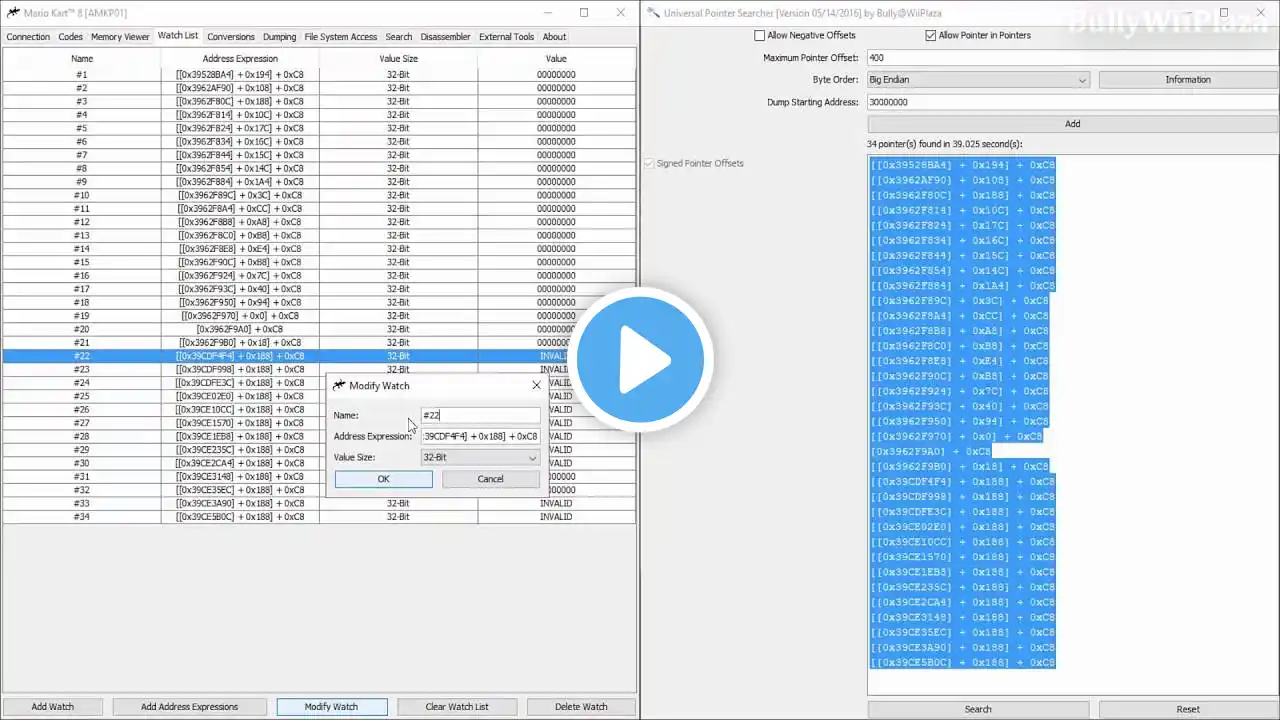Click Pointer Searcher result [[0x39CE5B0C] + 0x188] + 0xC8
Image resolution: width=1280 pixels, height=720 pixels.
(x=963, y=662)
